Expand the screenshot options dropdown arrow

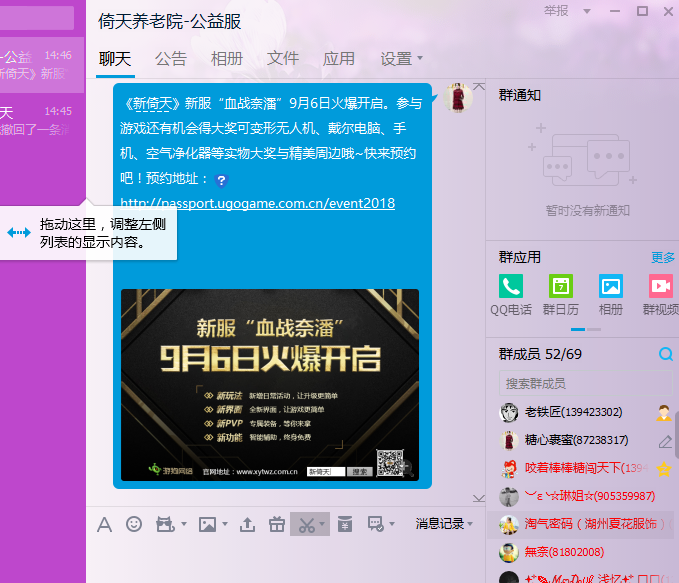coord(322,524)
